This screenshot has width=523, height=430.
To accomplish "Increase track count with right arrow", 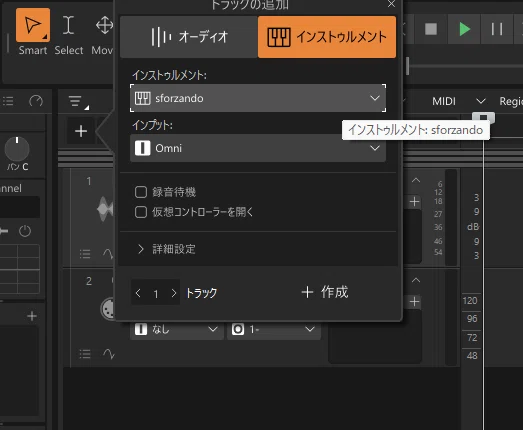I will tap(173, 293).
